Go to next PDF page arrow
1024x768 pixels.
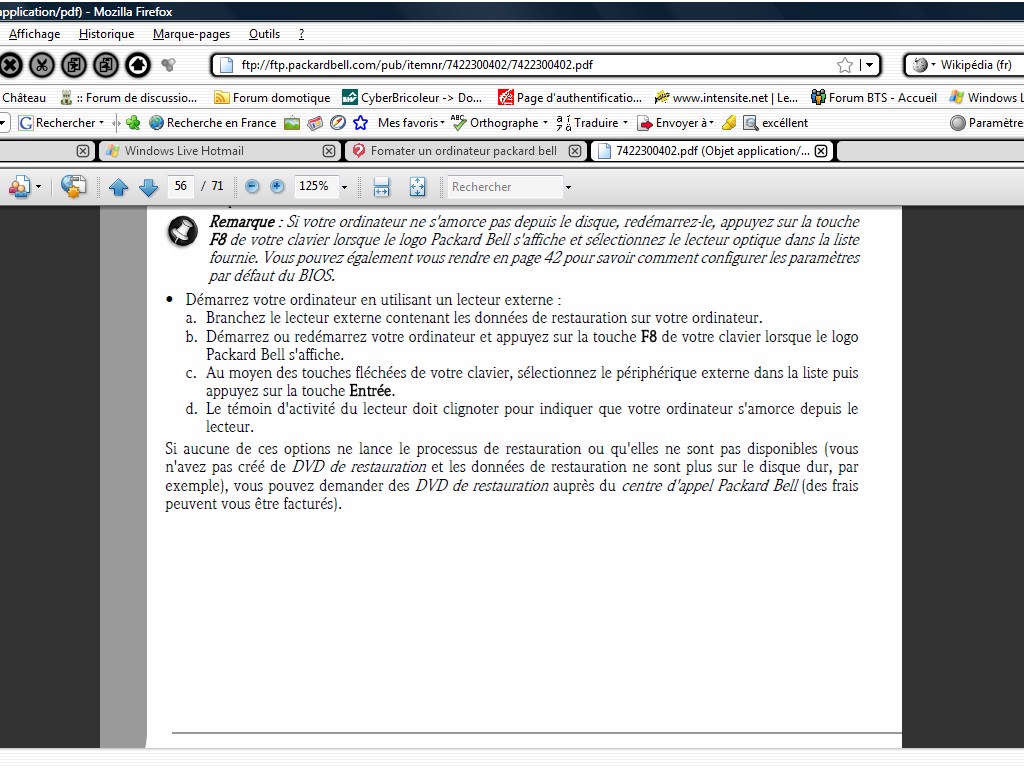tap(148, 187)
